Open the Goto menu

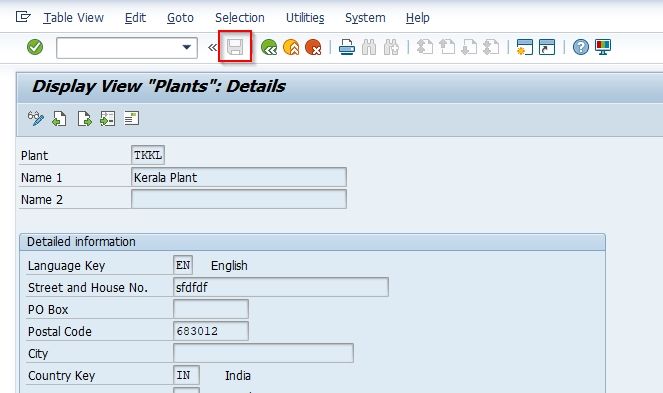coord(180,18)
